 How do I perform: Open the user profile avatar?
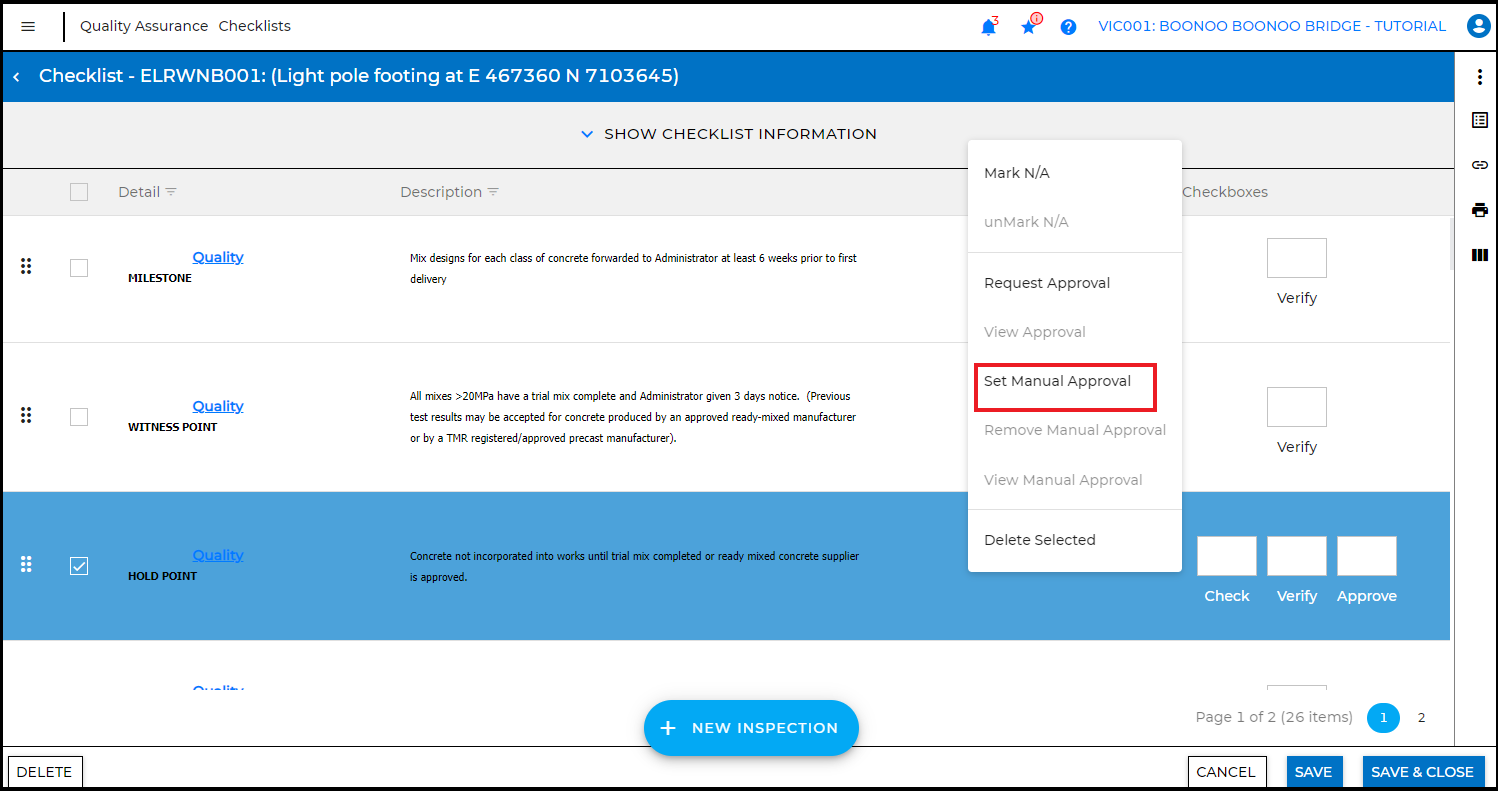[1478, 27]
